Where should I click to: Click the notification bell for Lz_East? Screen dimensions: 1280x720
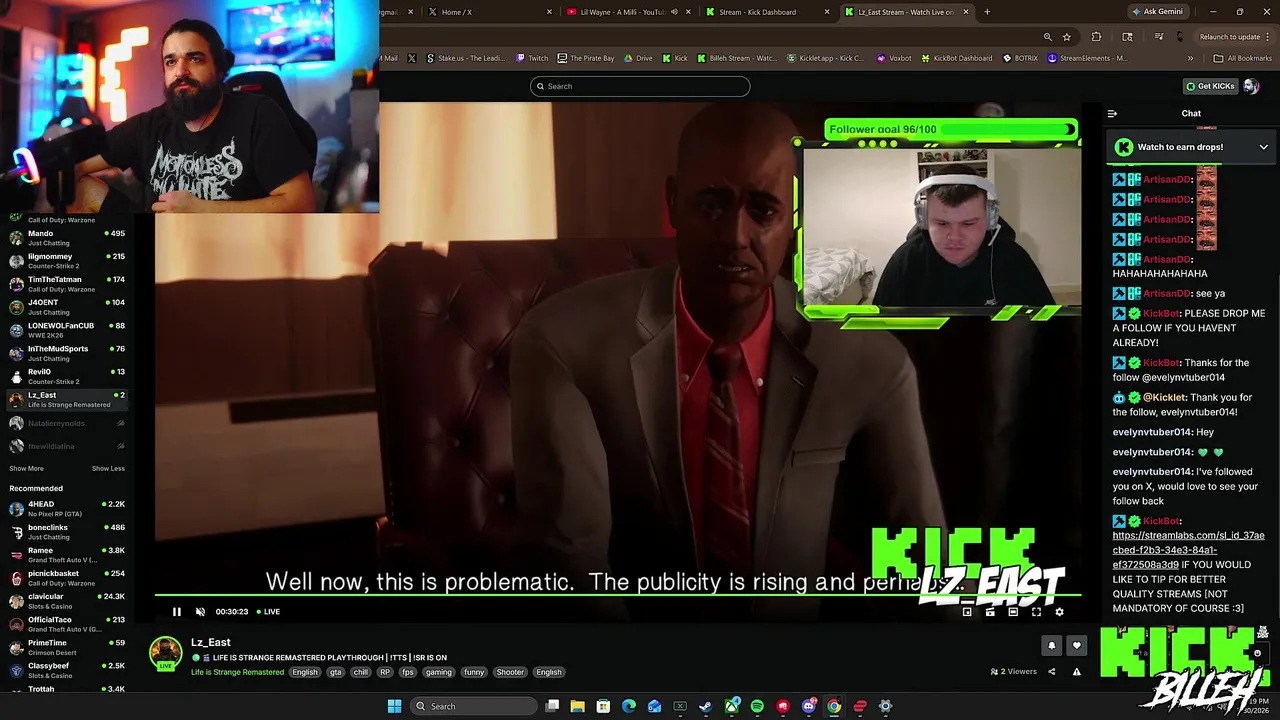1051,646
